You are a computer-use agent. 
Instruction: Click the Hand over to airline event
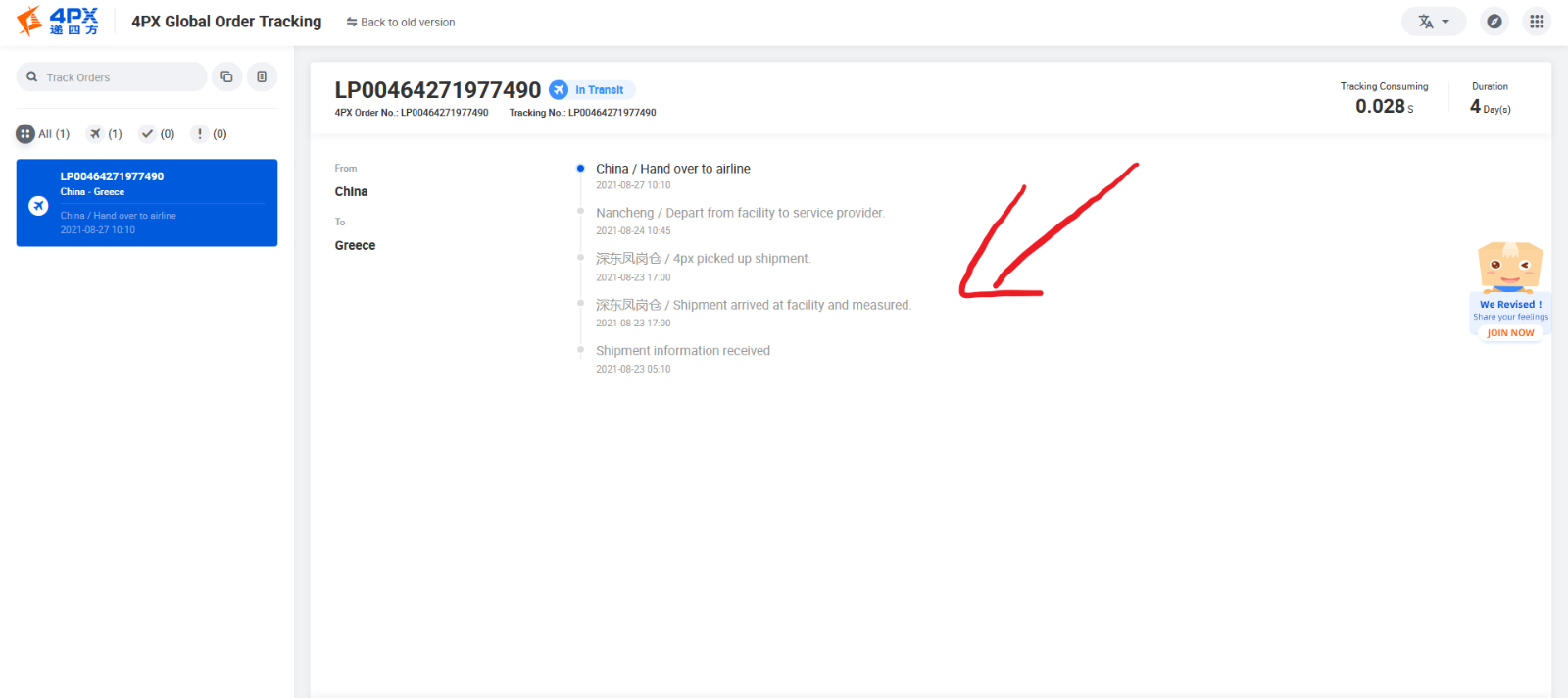[673, 169]
